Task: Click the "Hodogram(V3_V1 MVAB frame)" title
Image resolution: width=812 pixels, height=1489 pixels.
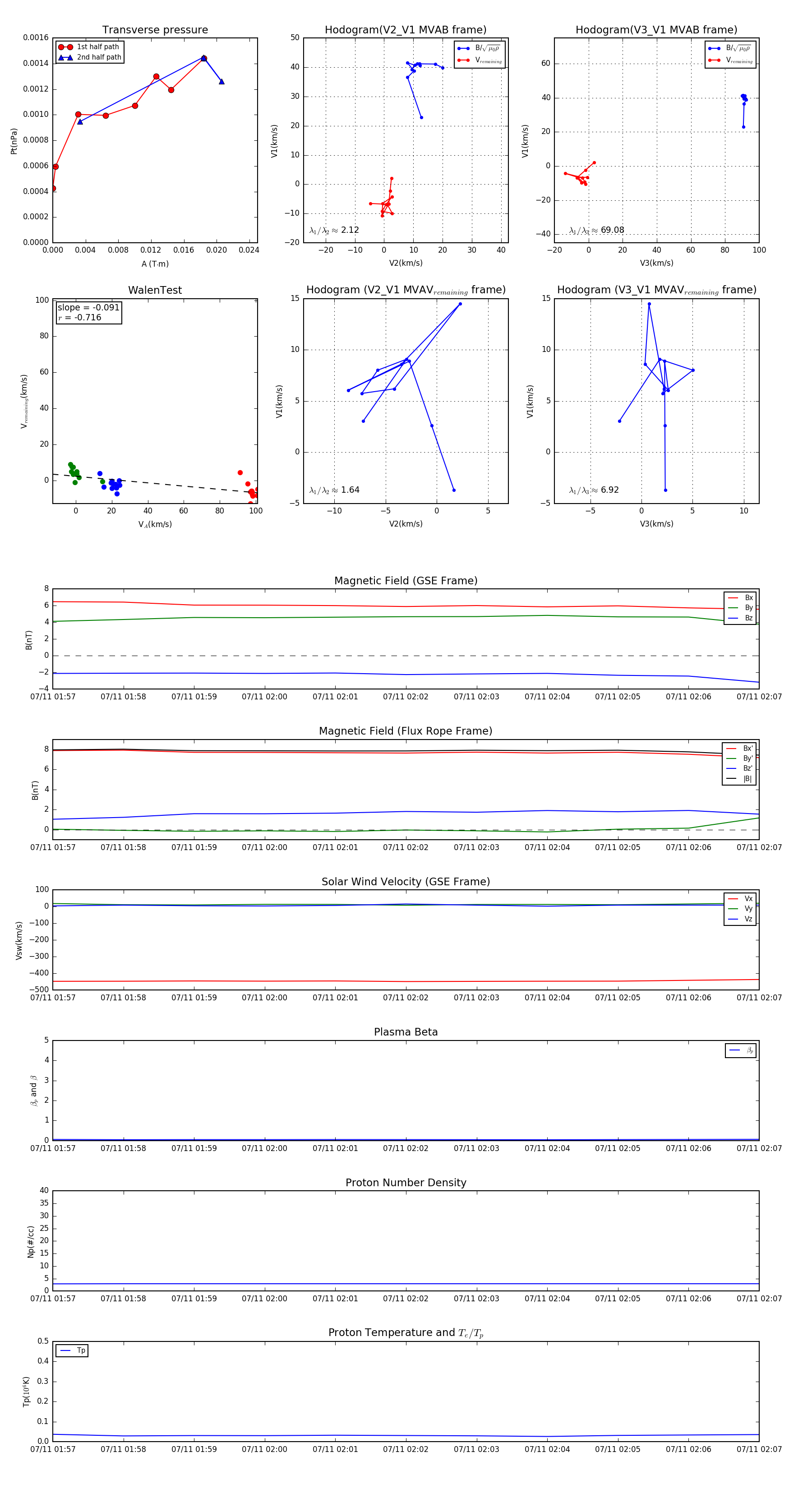Action: click(x=656, y=30)
